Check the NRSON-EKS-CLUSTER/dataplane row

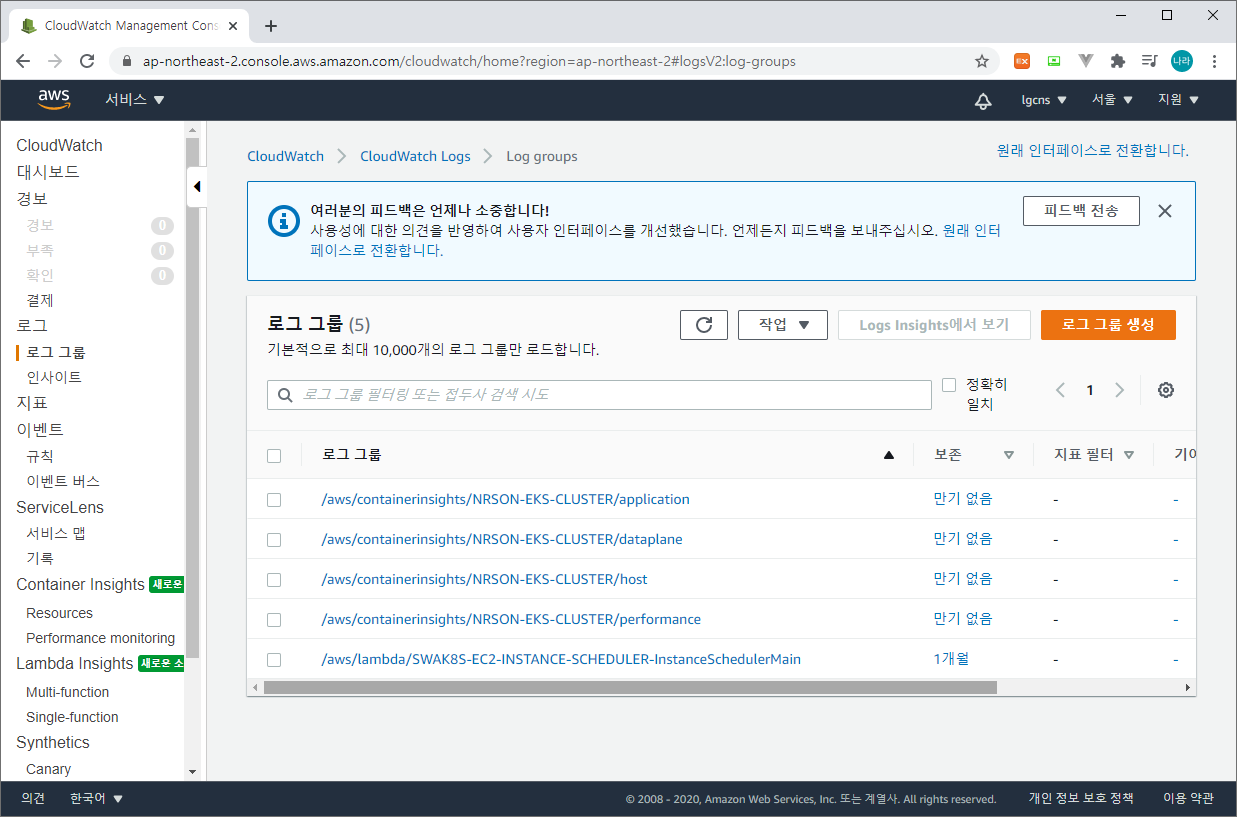274,540
